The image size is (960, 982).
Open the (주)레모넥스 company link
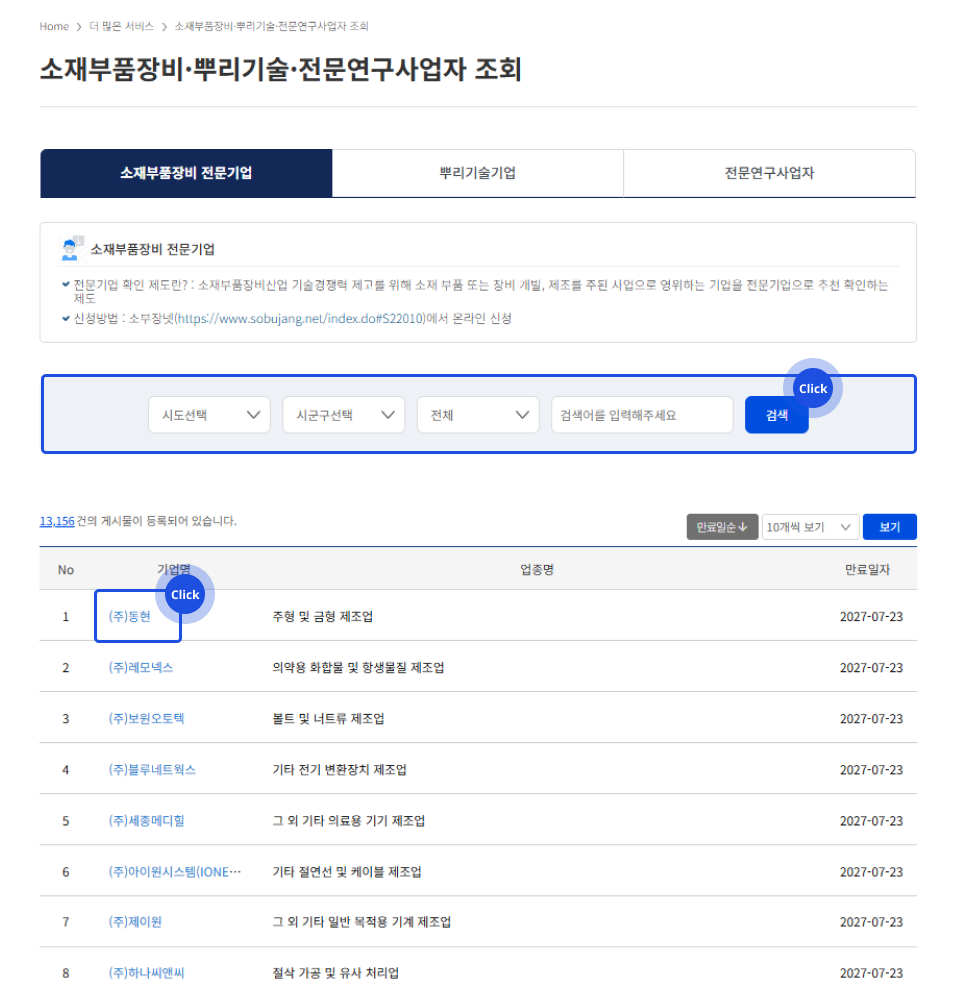click(x=140, y=668)
